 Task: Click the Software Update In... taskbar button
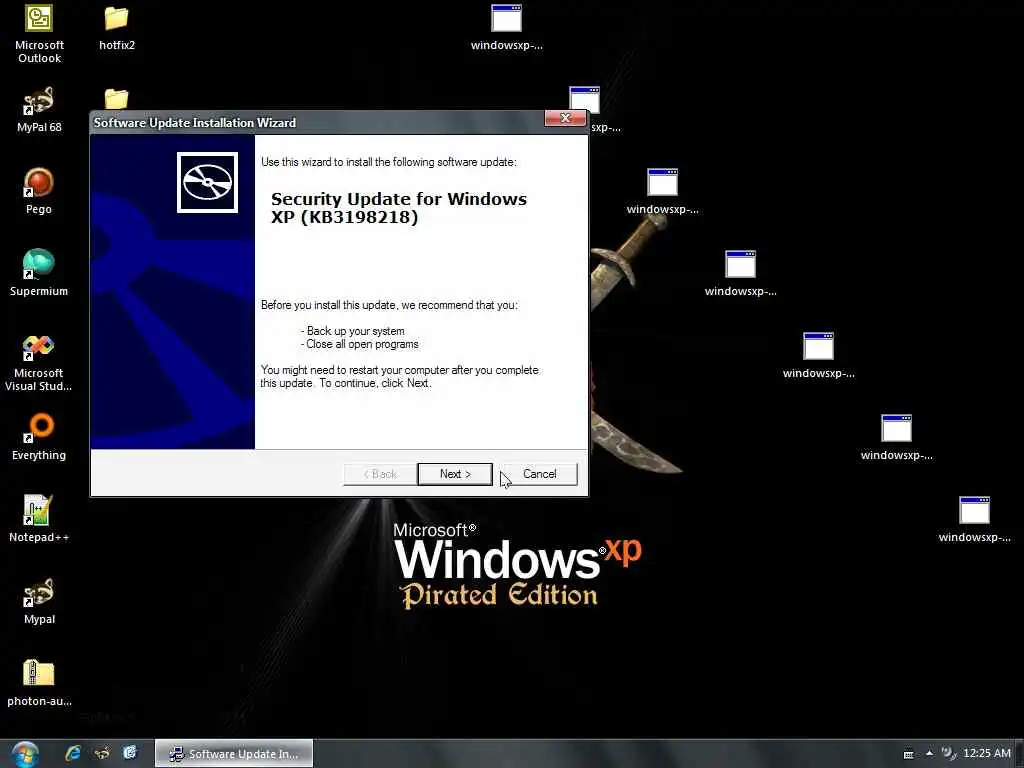234,754
